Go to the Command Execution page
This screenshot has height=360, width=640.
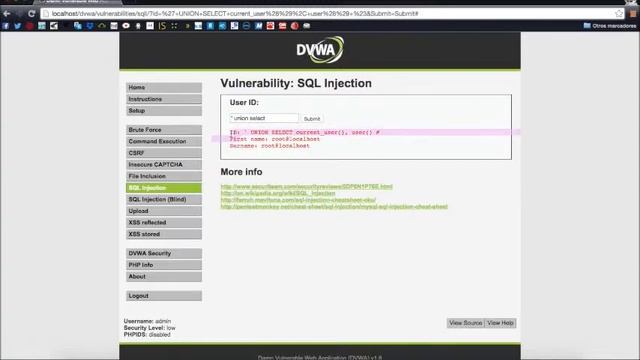[164, 141]
